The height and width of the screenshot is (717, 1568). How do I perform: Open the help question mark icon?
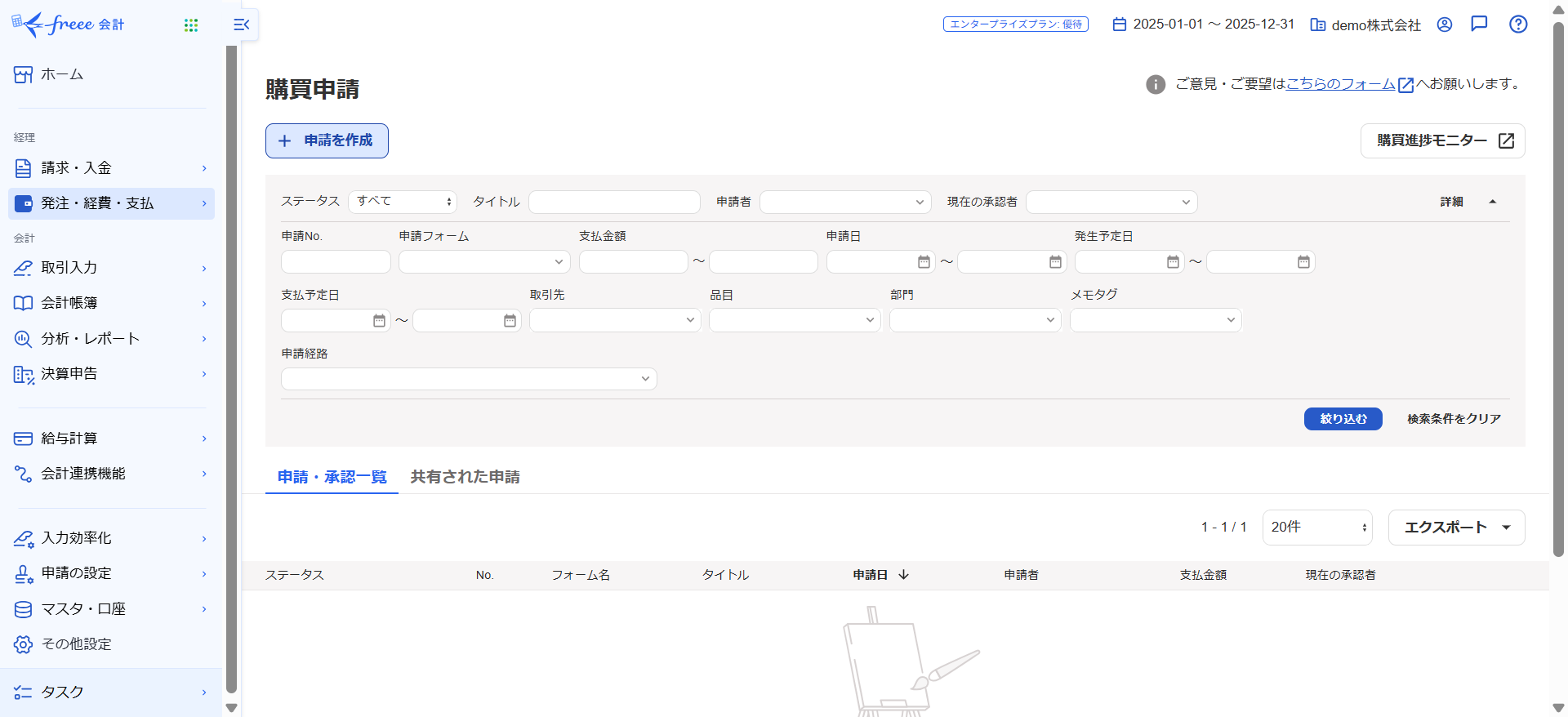click(1518, 24)
